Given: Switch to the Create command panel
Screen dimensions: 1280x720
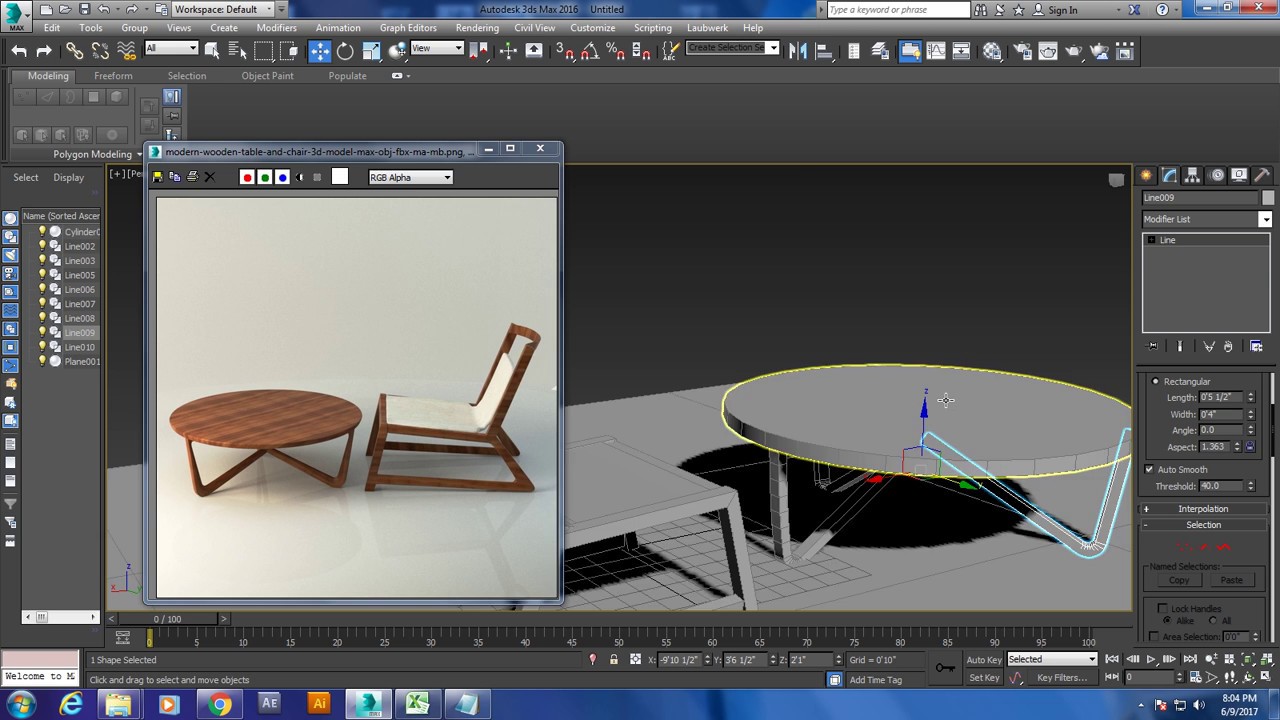Looking at the screenshot, I should click(x=1146, y=175).
